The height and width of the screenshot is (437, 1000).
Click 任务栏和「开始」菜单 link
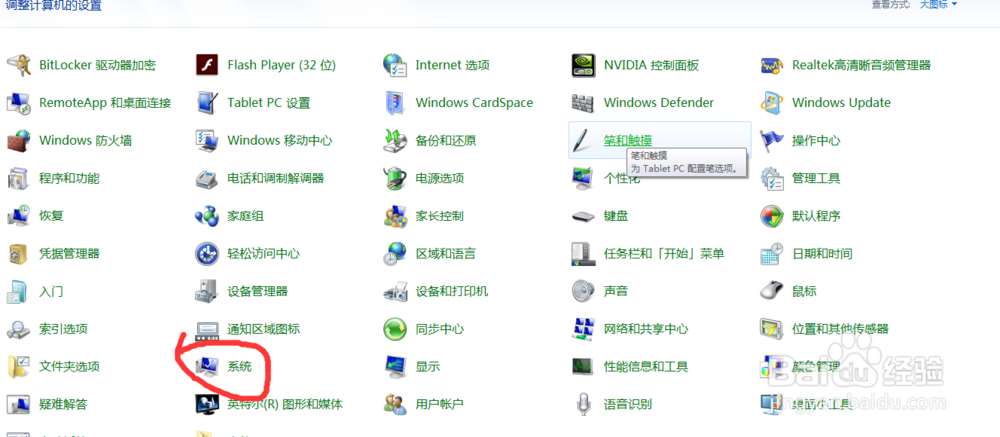click(664, 253)
